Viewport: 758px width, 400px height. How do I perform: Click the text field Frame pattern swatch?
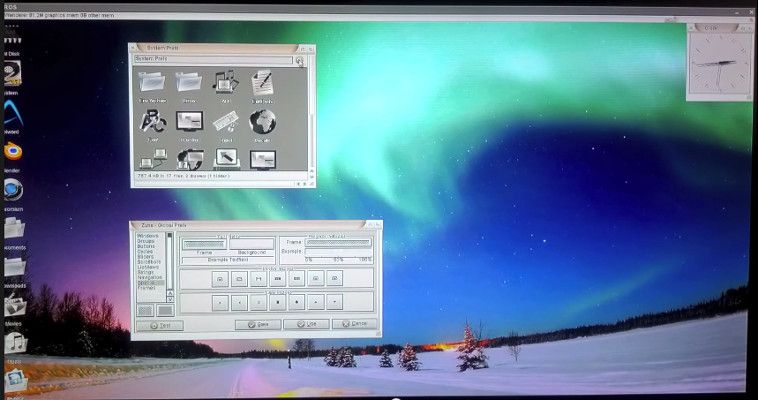pyautogui.click(x=203, y=244)
